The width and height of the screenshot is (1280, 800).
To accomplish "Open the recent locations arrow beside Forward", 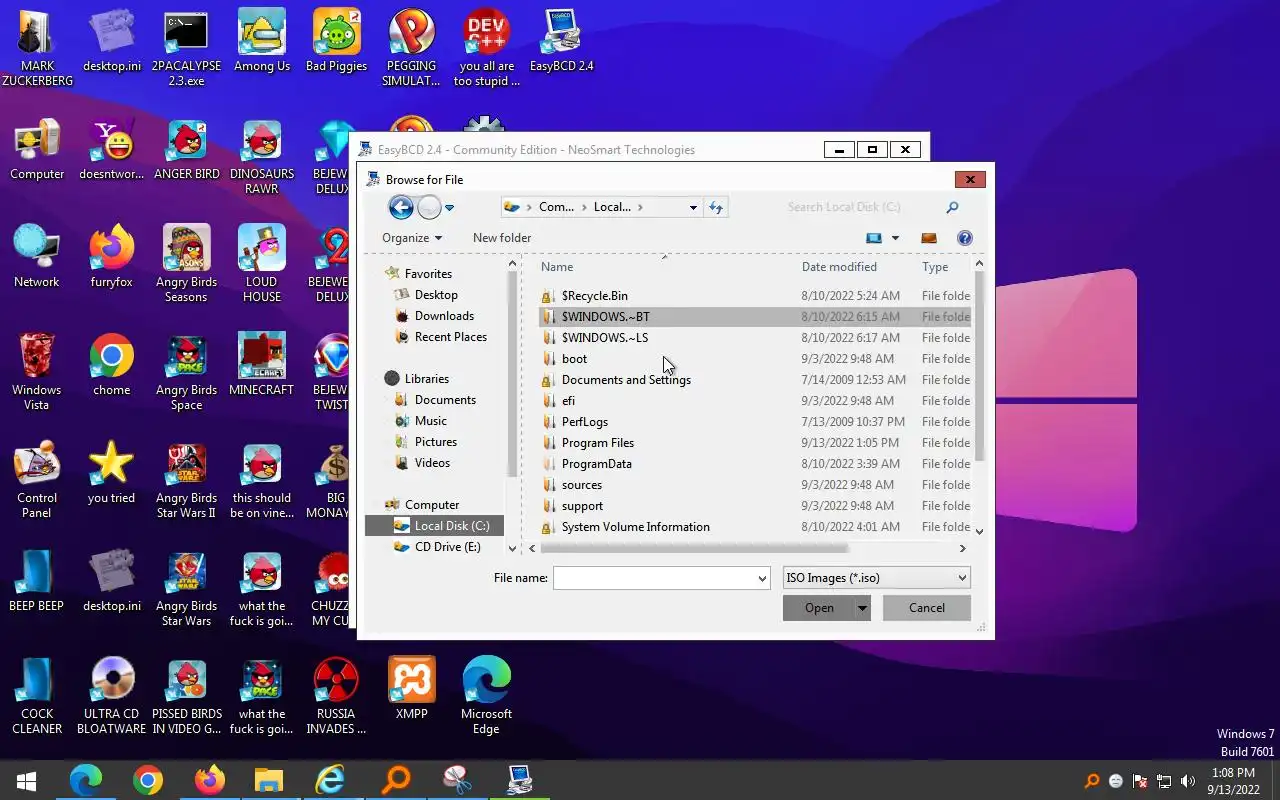I will pyautogui.click(x=450, y=208).
